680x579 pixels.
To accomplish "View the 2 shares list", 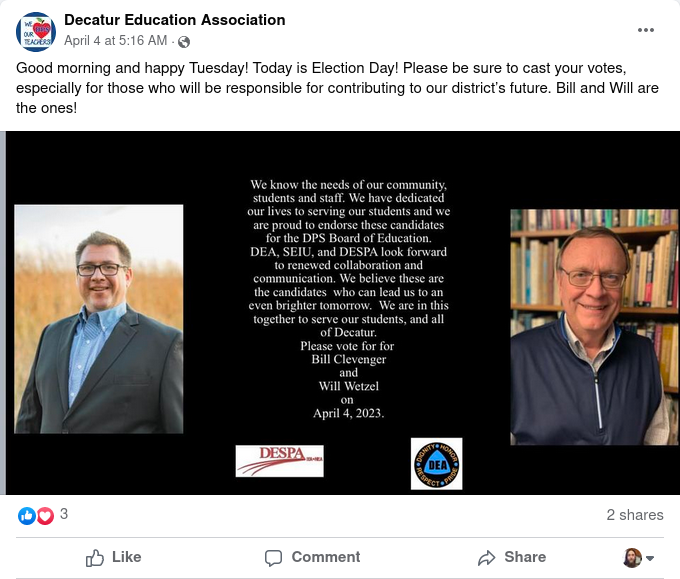I will (635, 515).
